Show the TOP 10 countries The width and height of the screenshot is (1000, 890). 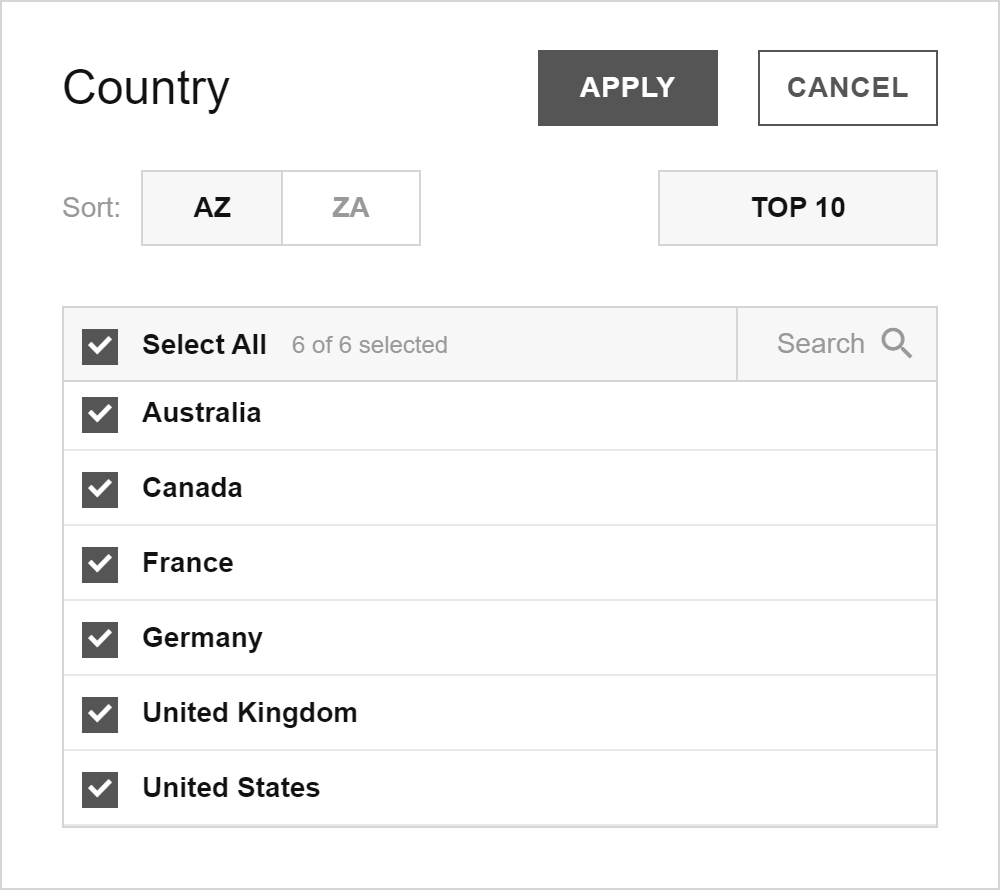click(x=797, y=208)
